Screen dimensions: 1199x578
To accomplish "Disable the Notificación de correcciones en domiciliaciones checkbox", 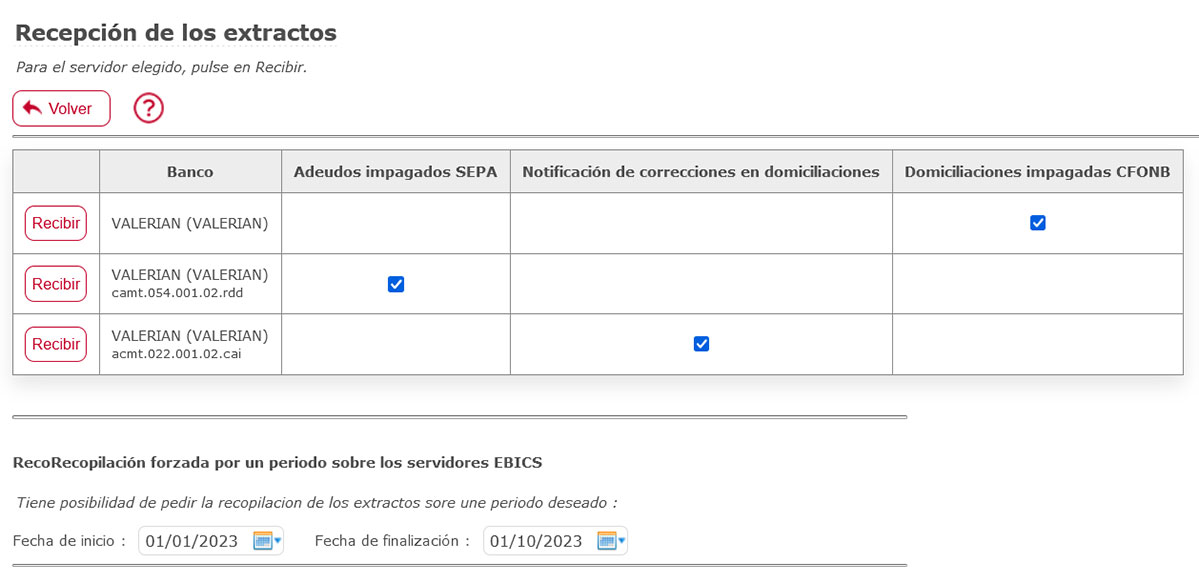I will [x=701, y=344].
